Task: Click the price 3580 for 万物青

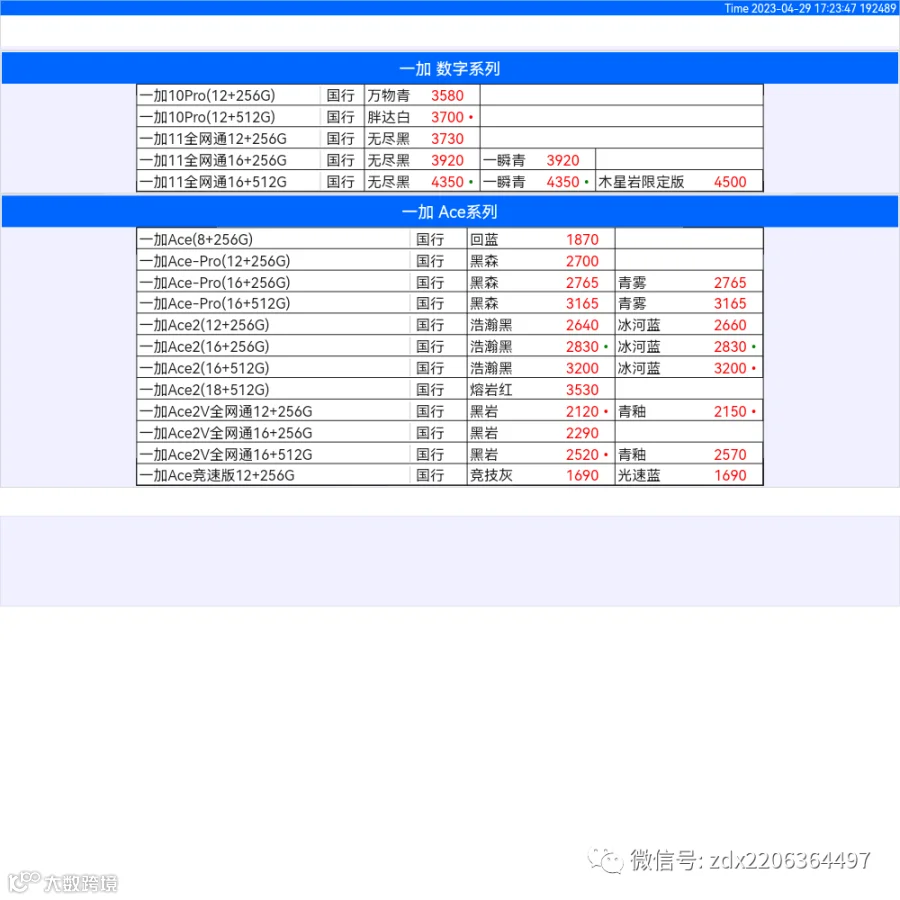Action: [x=447, y=95]
